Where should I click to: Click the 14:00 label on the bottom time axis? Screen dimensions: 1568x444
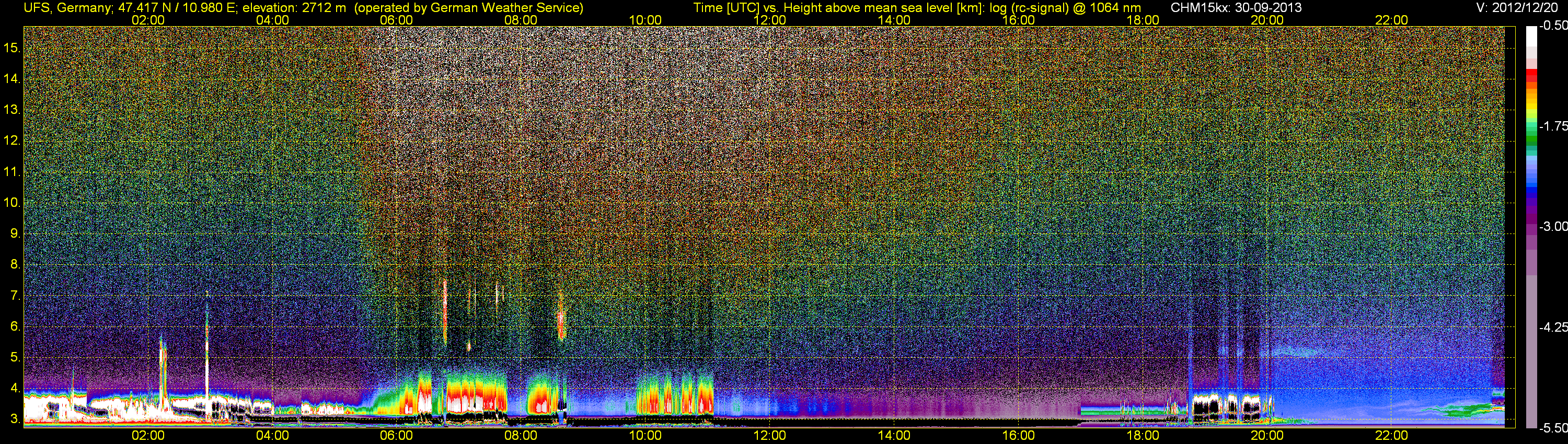point(894,436)
